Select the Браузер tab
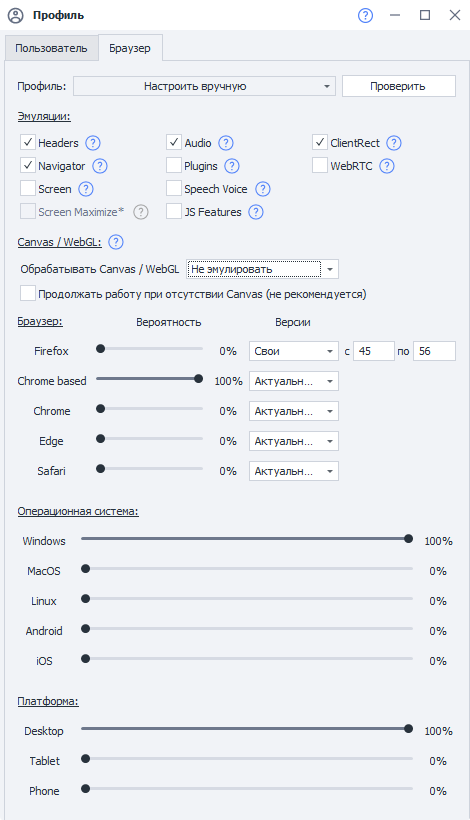The width and height of the screenshot is (470, 820). 130,48
